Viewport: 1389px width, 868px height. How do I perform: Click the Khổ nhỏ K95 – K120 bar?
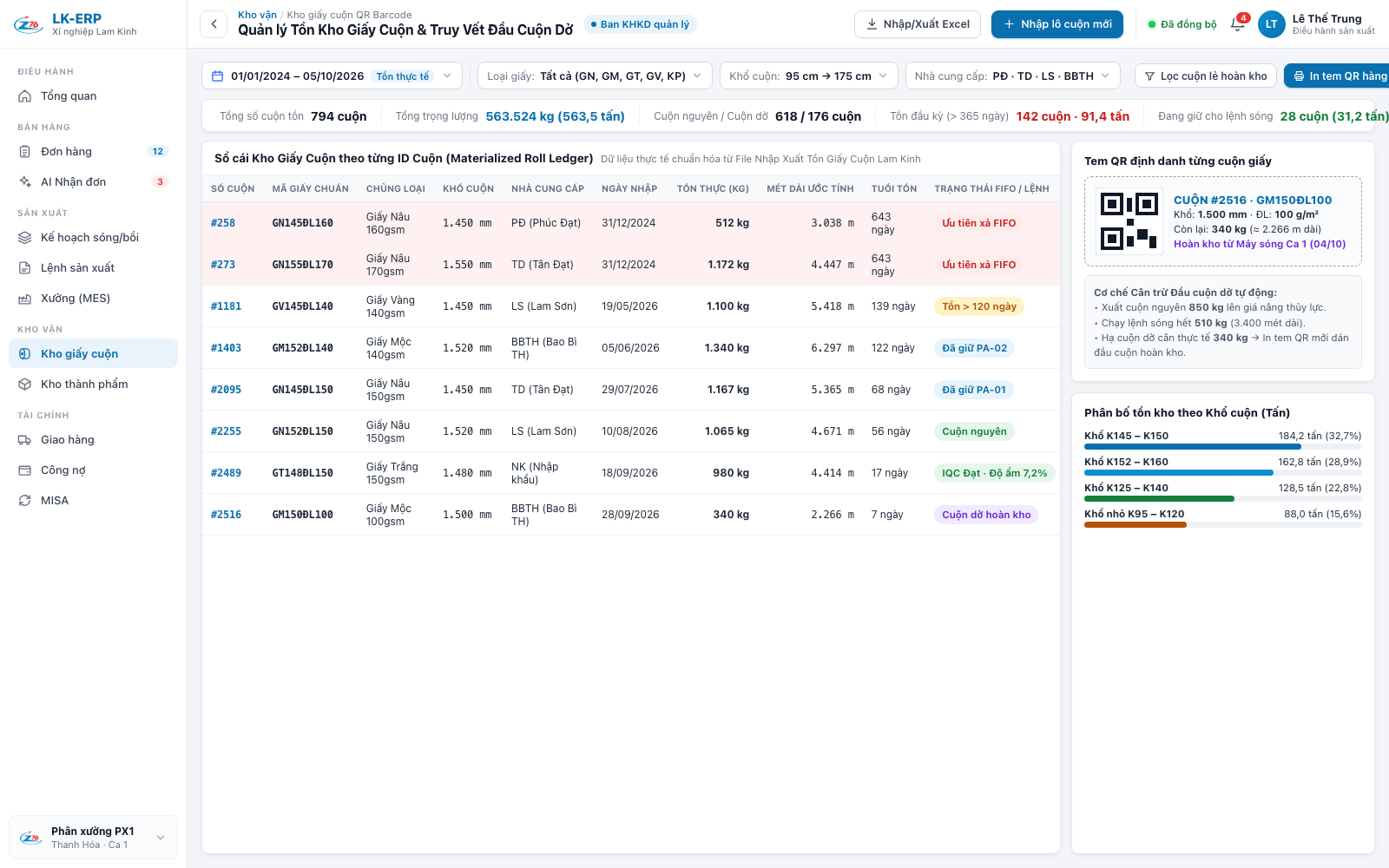click(1222, 525)
